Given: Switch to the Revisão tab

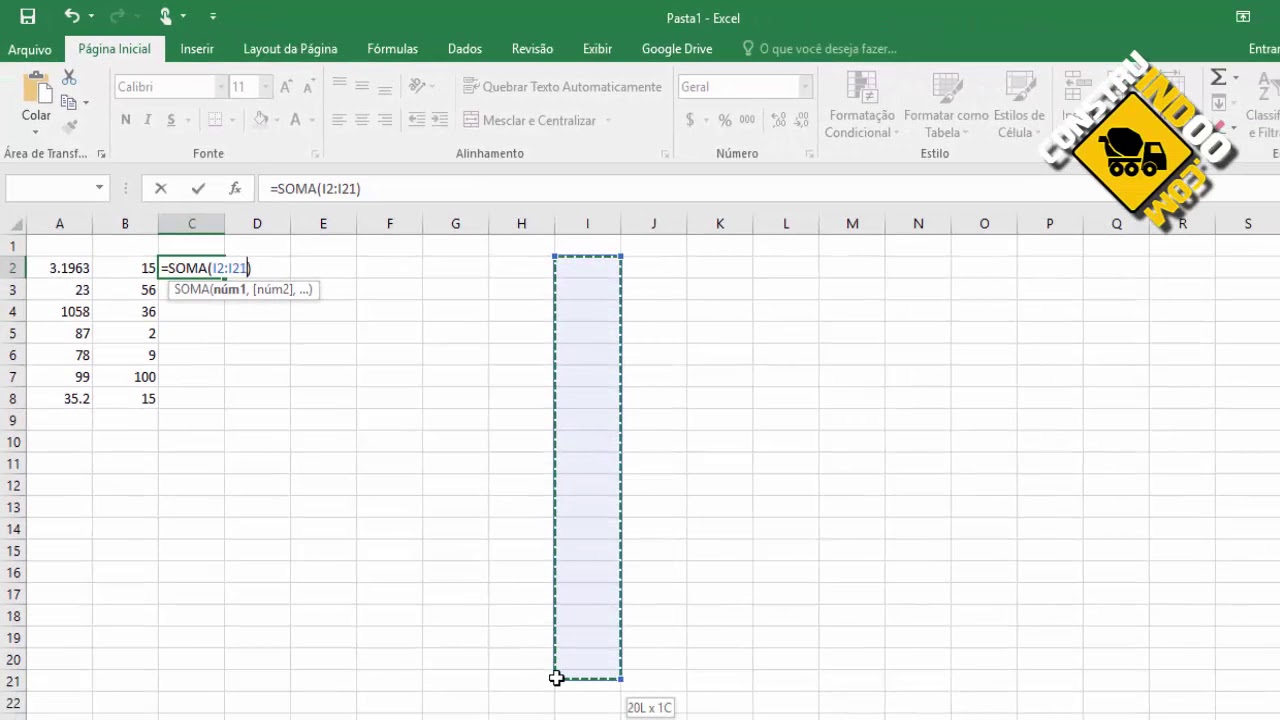Looking at the screenshot, I should pyautogui.click(x=532, y=49).
